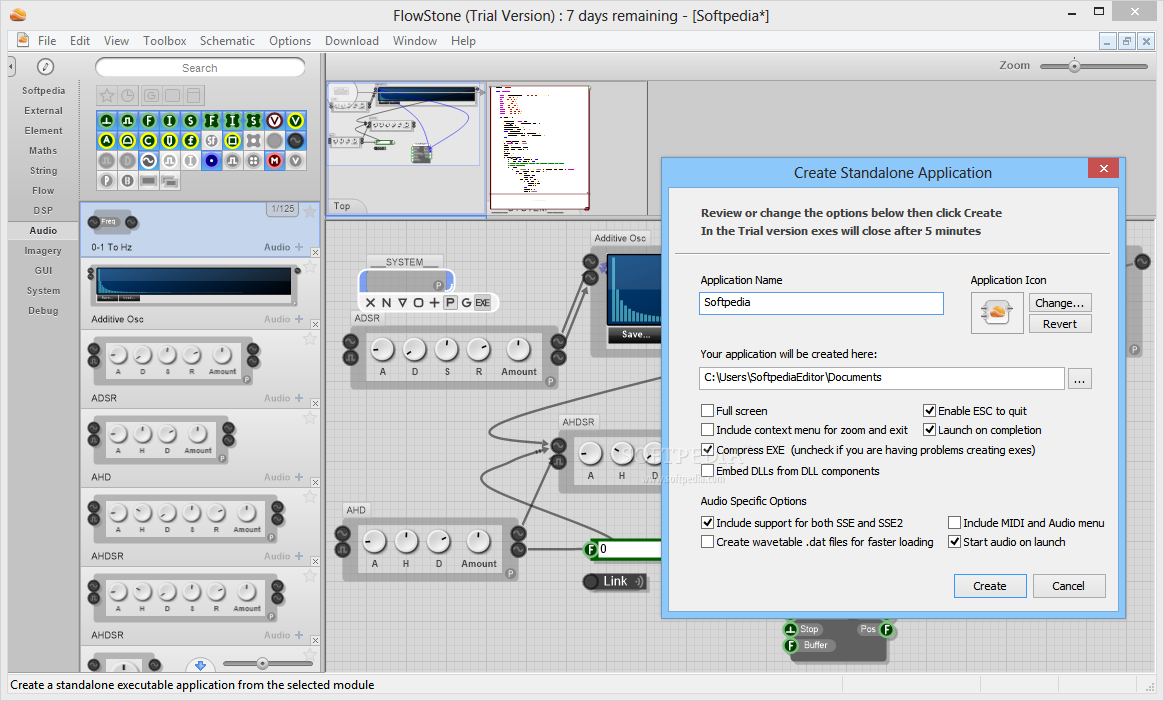Select the Imagery tag in sidebar
The height and width of the screenshot is (701, 1164).
[x=43, y=250]
